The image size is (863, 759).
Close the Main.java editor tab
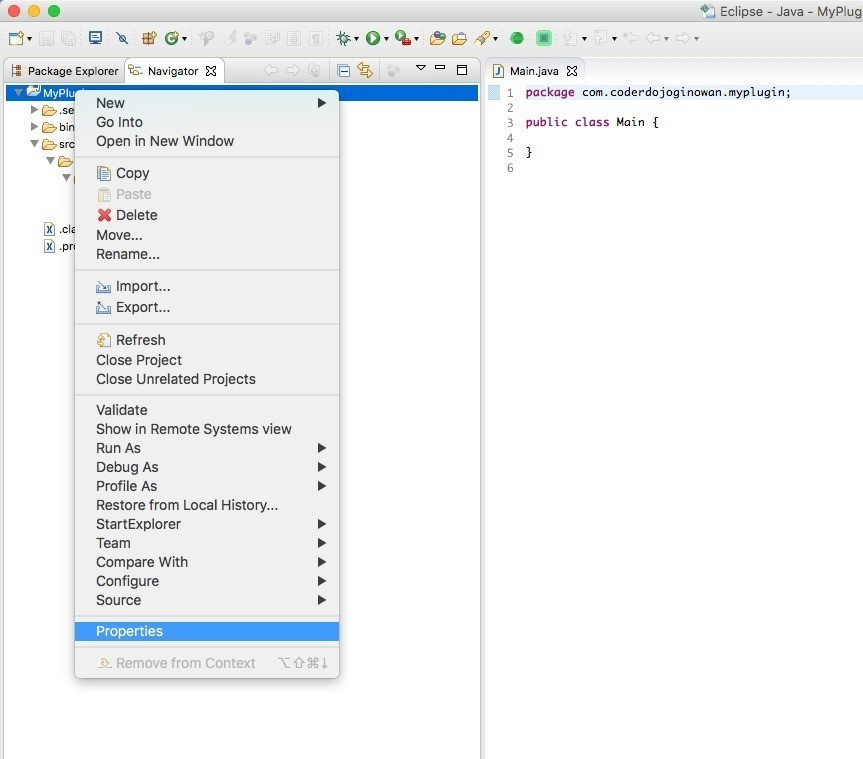(x=572, y=71)
